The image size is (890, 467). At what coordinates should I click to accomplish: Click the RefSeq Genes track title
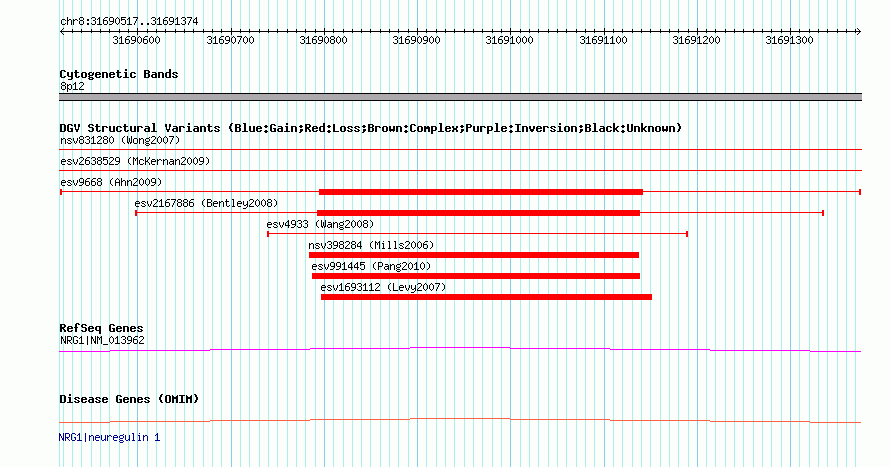[x=101, y=328]
